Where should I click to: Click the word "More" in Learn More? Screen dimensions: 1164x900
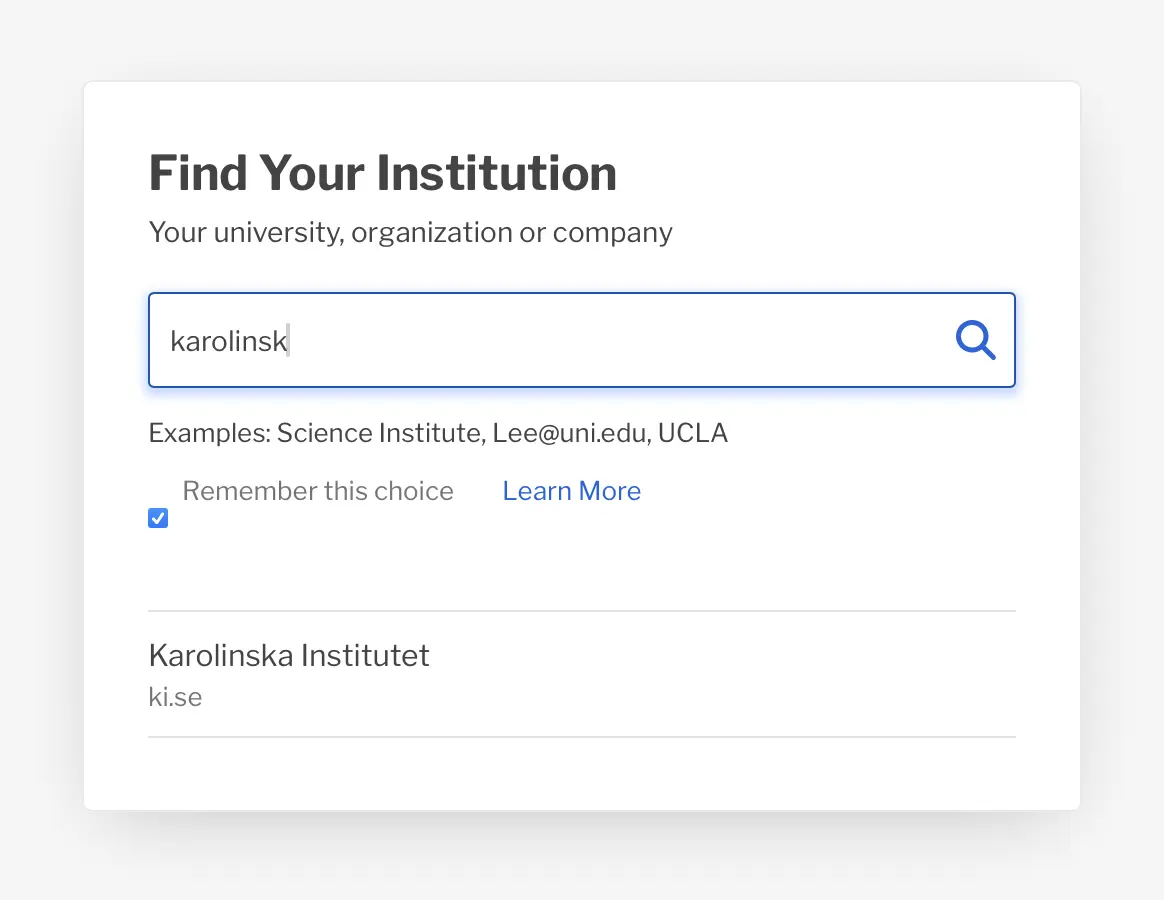610,491
